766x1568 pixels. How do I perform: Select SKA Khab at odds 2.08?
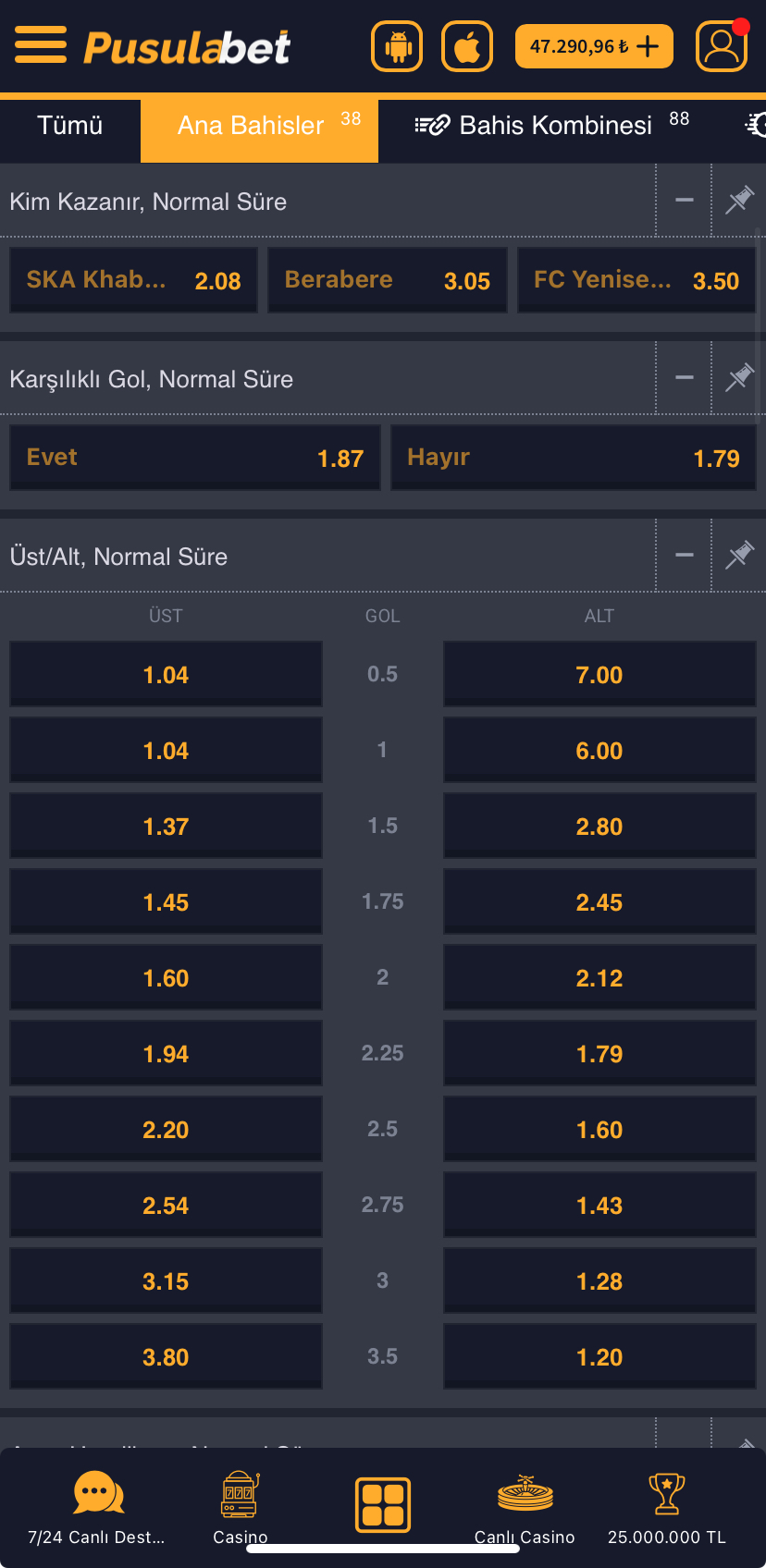[133, 279]
